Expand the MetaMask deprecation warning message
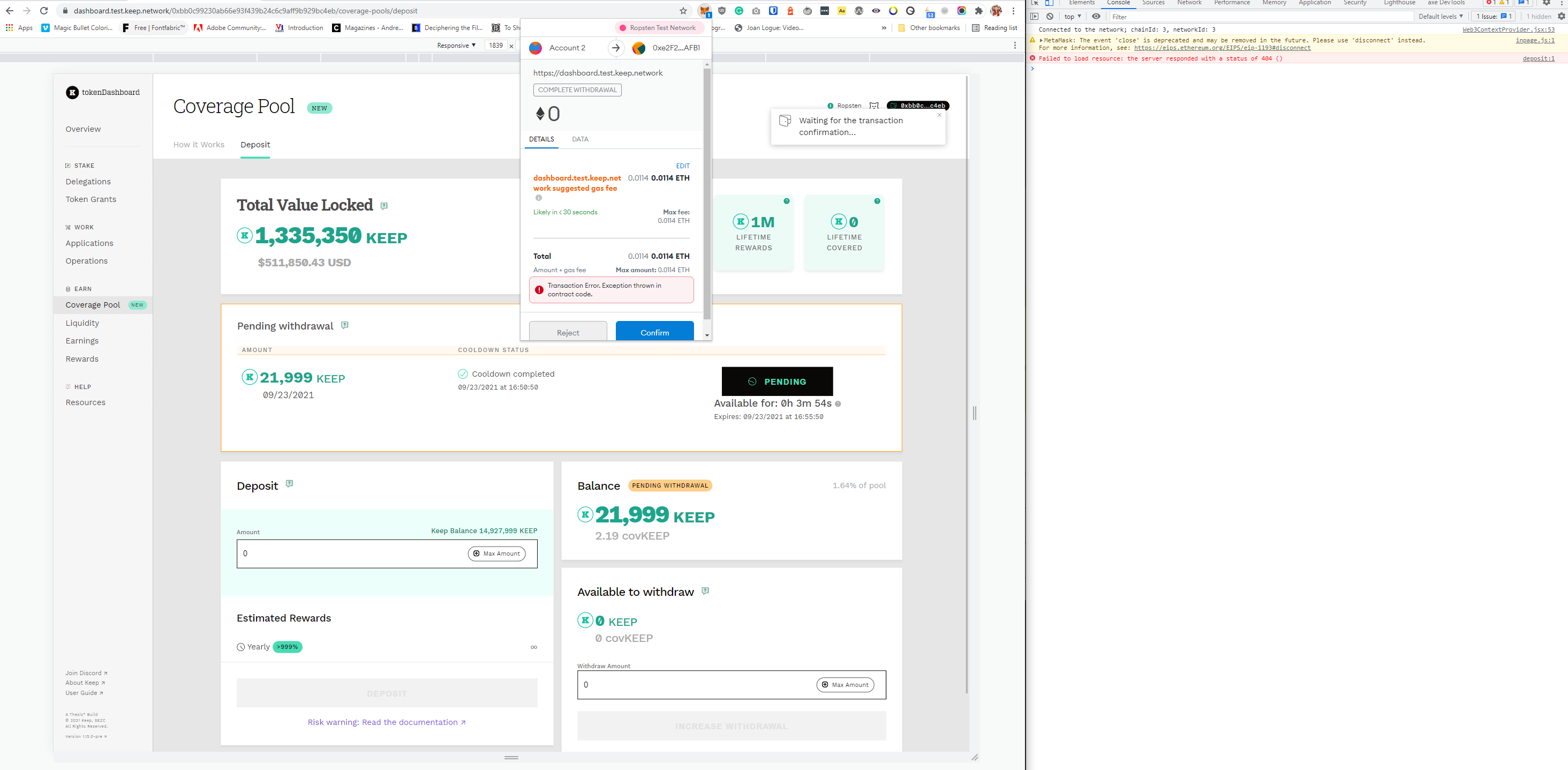 pos(1042,40)
